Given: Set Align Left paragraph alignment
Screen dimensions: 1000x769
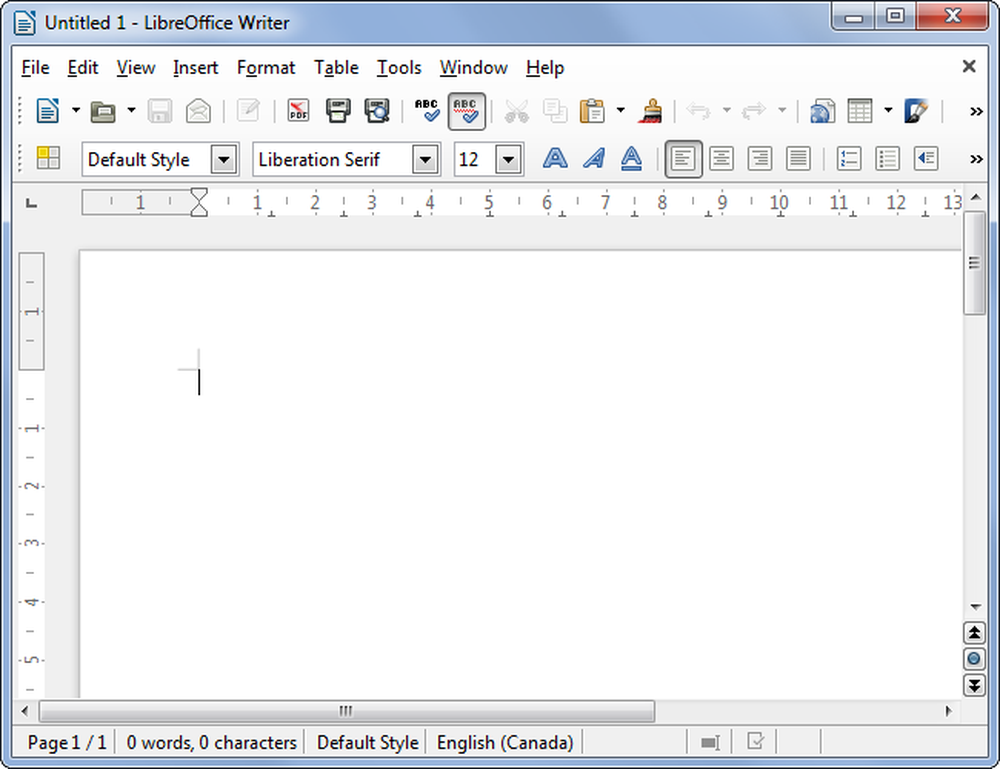Looking at the screenshot, I should coord(683,158).
